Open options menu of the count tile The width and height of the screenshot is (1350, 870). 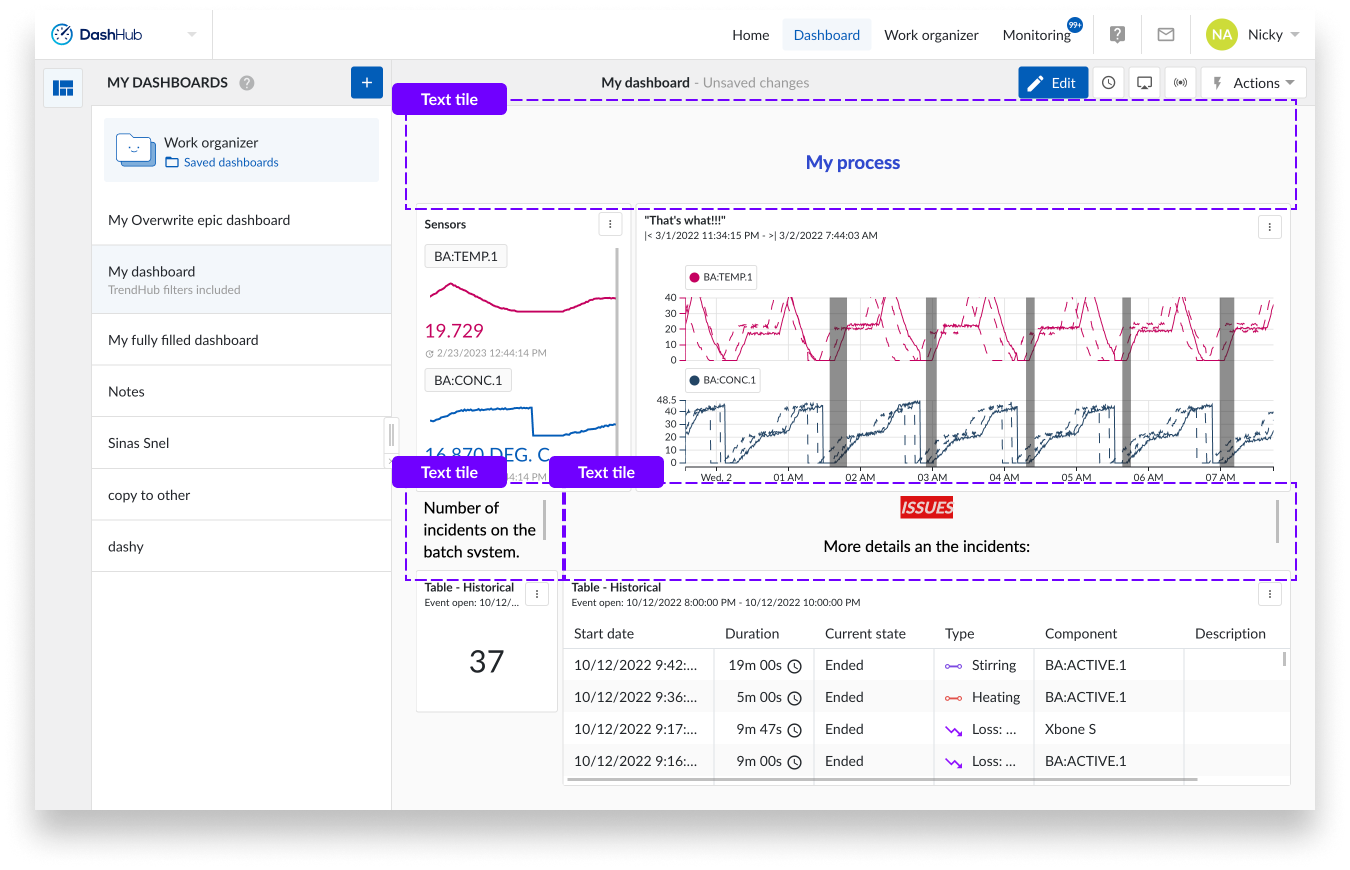pyautogui.click(x=537, y=594)
